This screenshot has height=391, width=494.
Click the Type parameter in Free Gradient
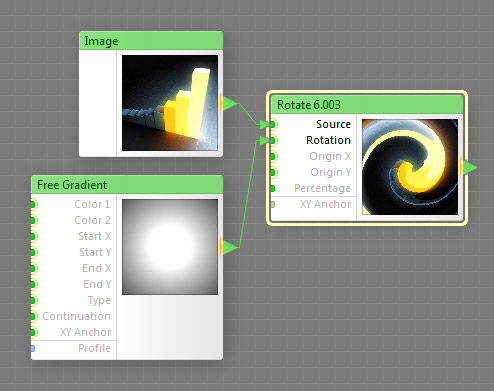[x=99, y=300]
